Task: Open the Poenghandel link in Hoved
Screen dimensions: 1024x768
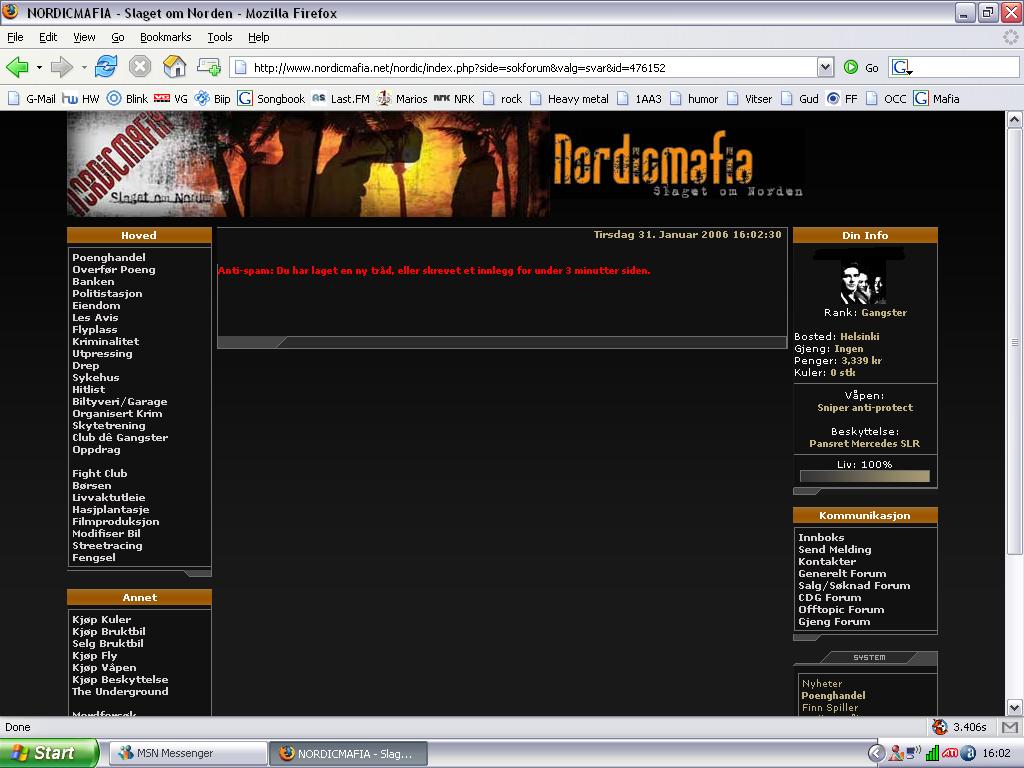Action: [x=109, y=257]
